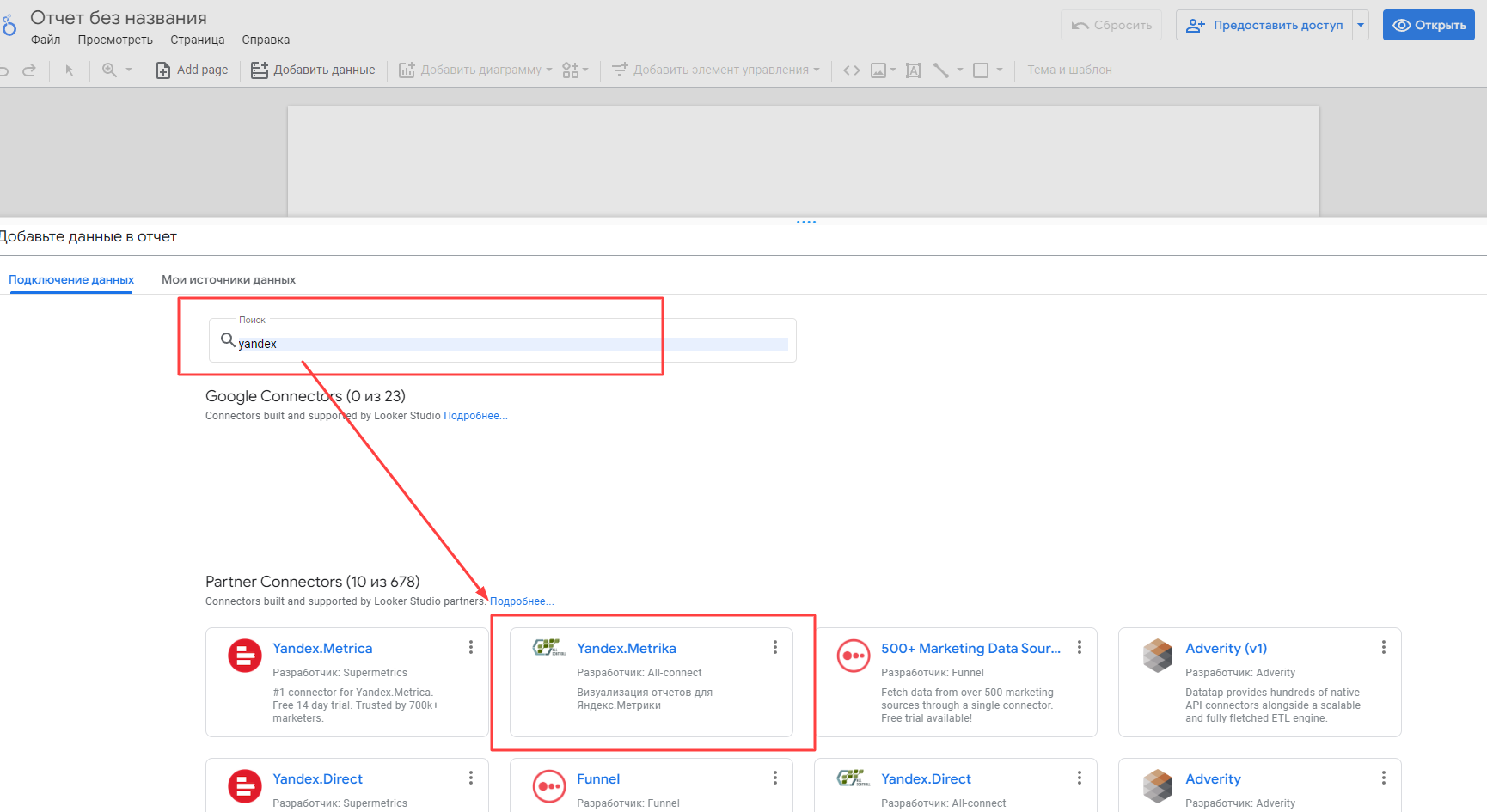Open Подробнее link under Partner Connectors
Viewport: 1487px width, 812px height.
coord(522,601)
